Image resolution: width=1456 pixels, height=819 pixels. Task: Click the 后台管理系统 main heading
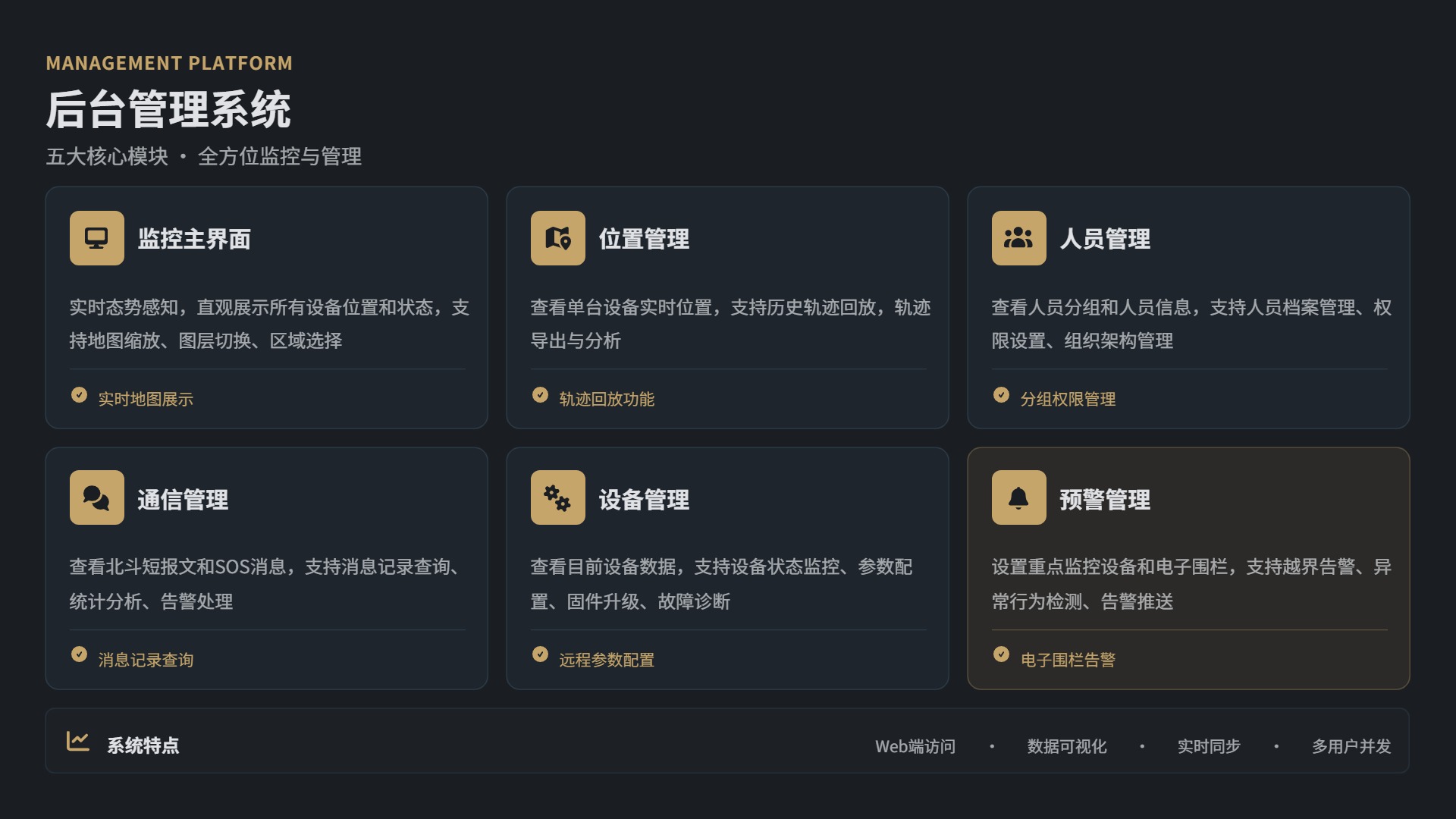tap(168, 110)
